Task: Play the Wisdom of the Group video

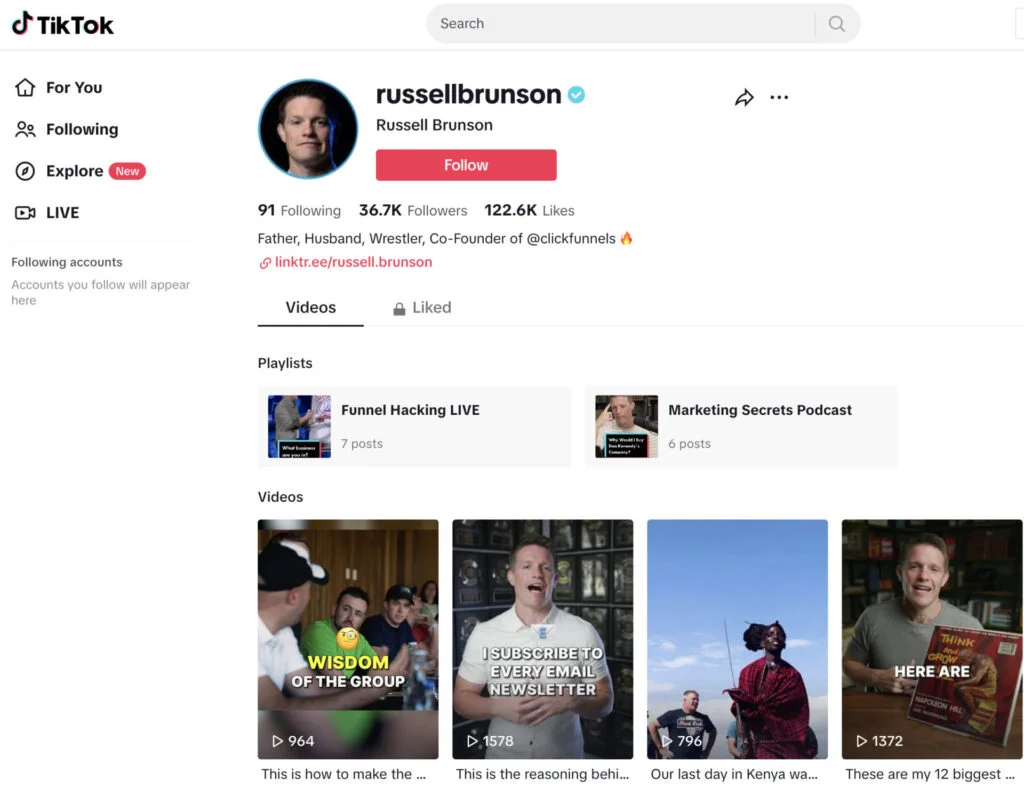Action: pyautogui.click(x=348, y=639)
